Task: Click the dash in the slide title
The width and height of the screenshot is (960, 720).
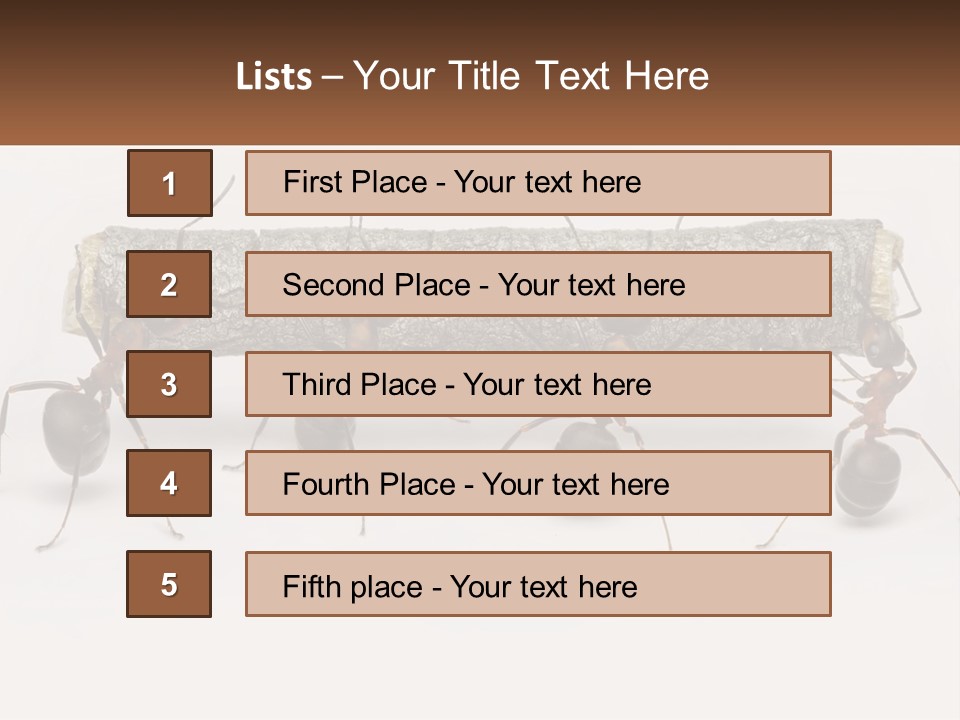Action: [x=333, y=76]
